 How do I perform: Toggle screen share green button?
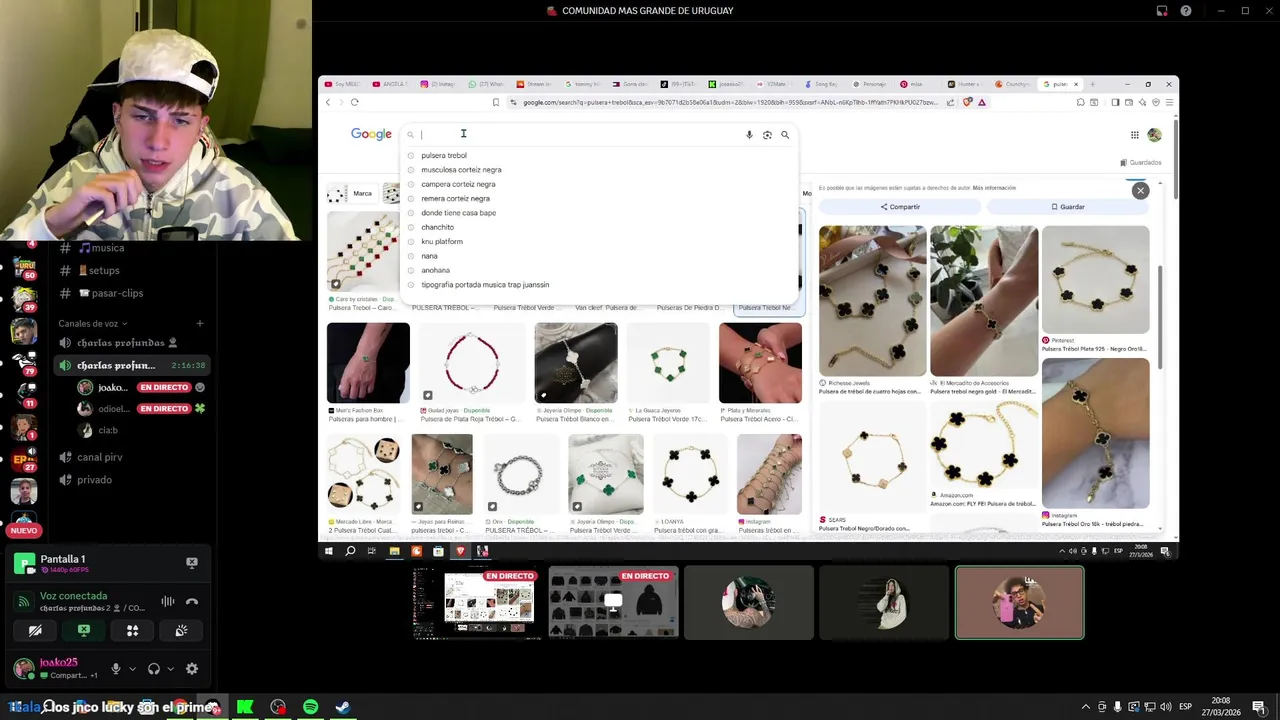click(84, 630)
